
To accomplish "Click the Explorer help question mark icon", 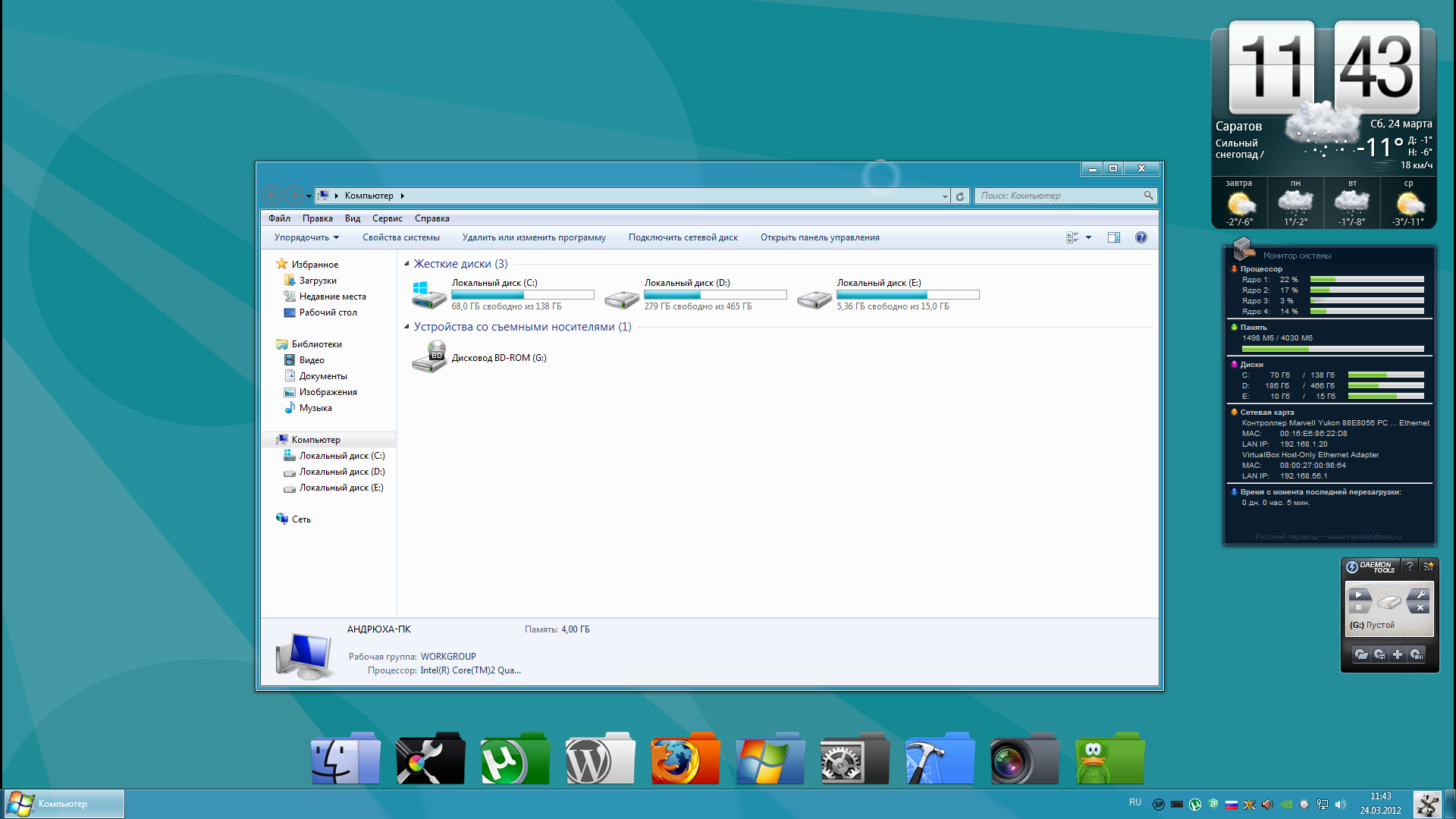I will [x=1141, y=237].
